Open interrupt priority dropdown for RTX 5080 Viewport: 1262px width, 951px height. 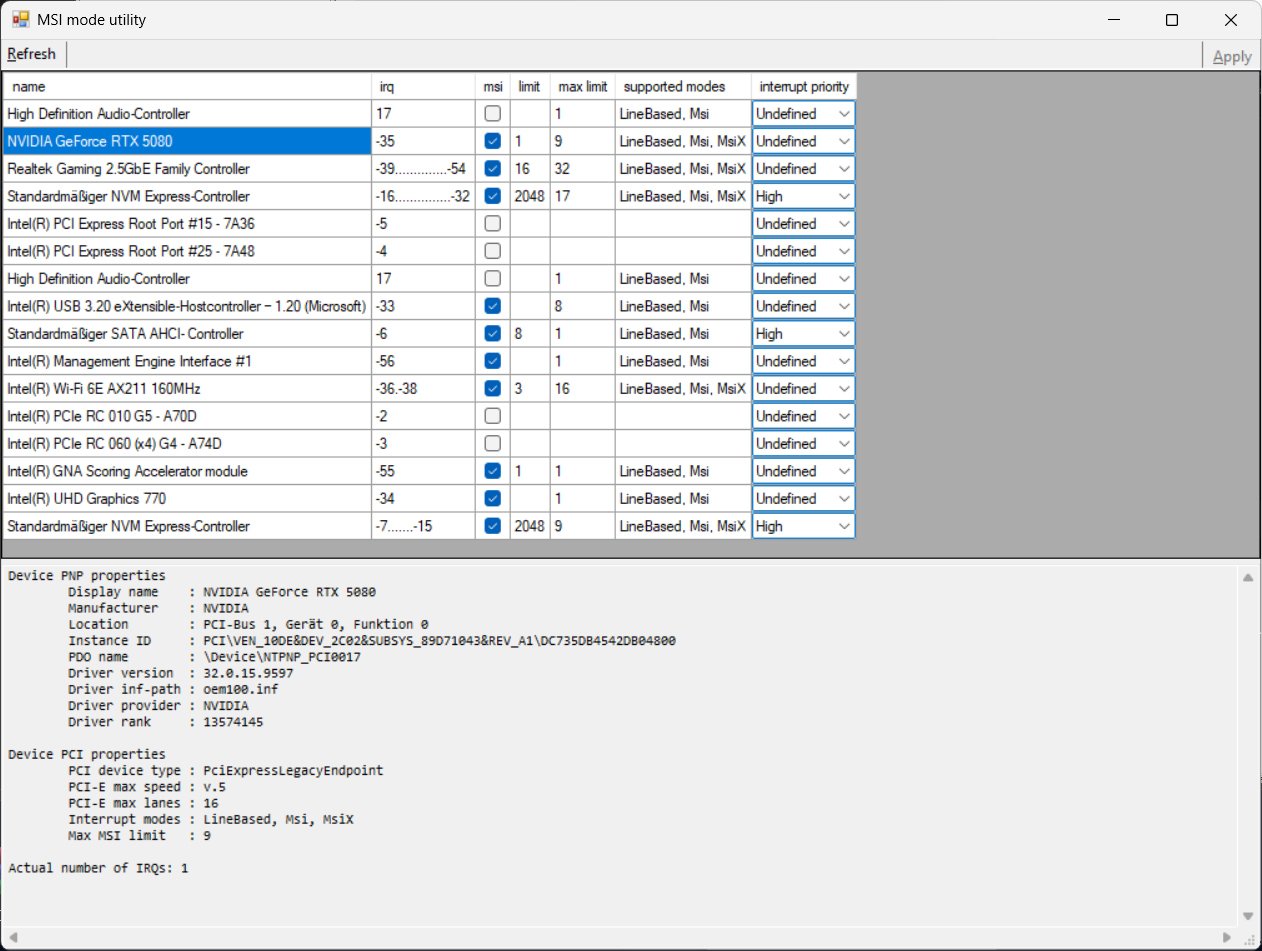coord(804,141)
